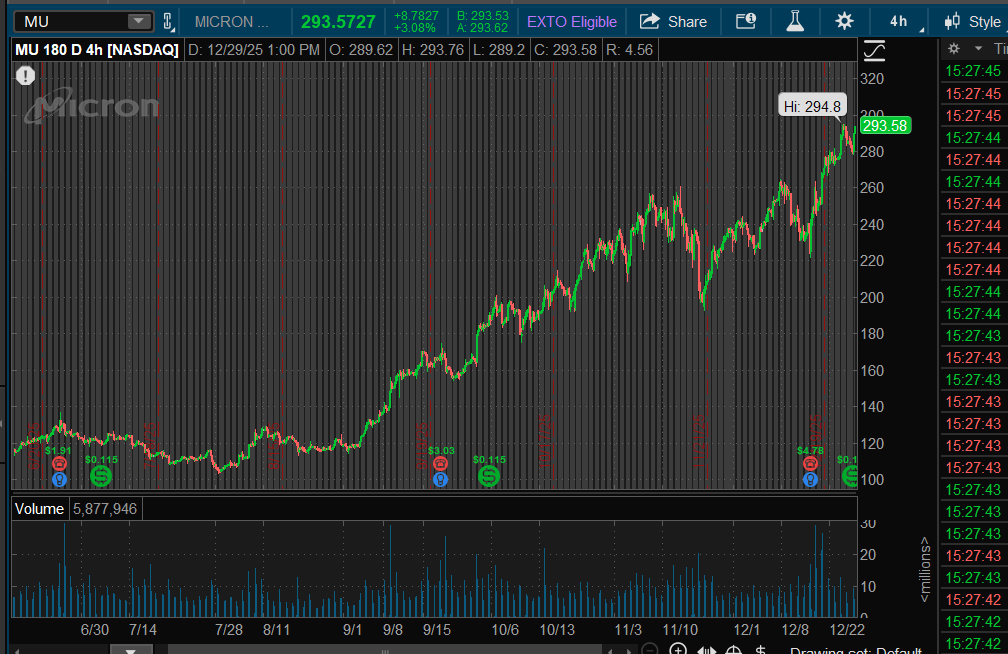Screen dimensions: 1008x654
Task: Click the 320 price axis label
Action: click(x=872, y=79)
